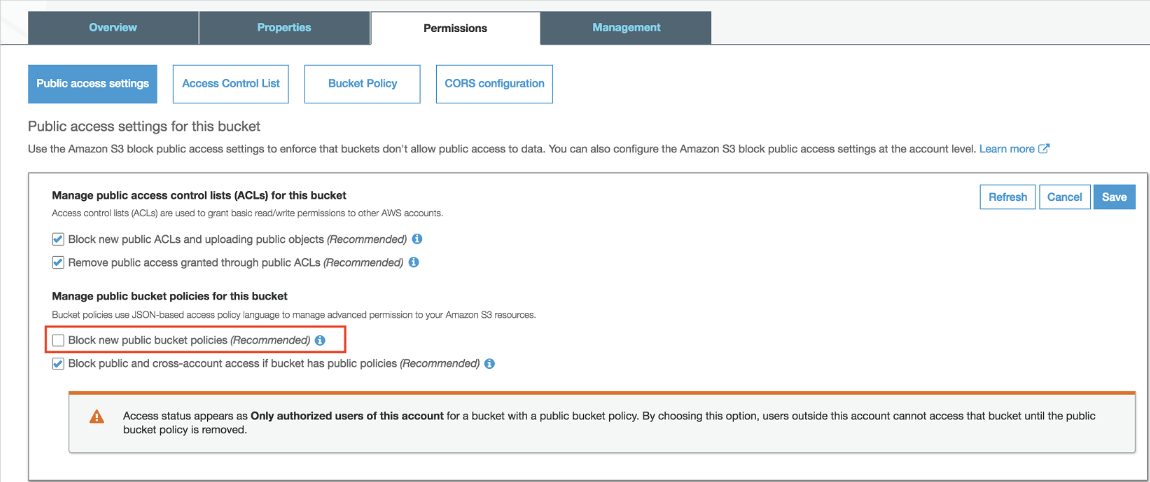Click info icon beside Block new public bucket policies
The image size is (1150, 482).
click(x=320, y=341)
